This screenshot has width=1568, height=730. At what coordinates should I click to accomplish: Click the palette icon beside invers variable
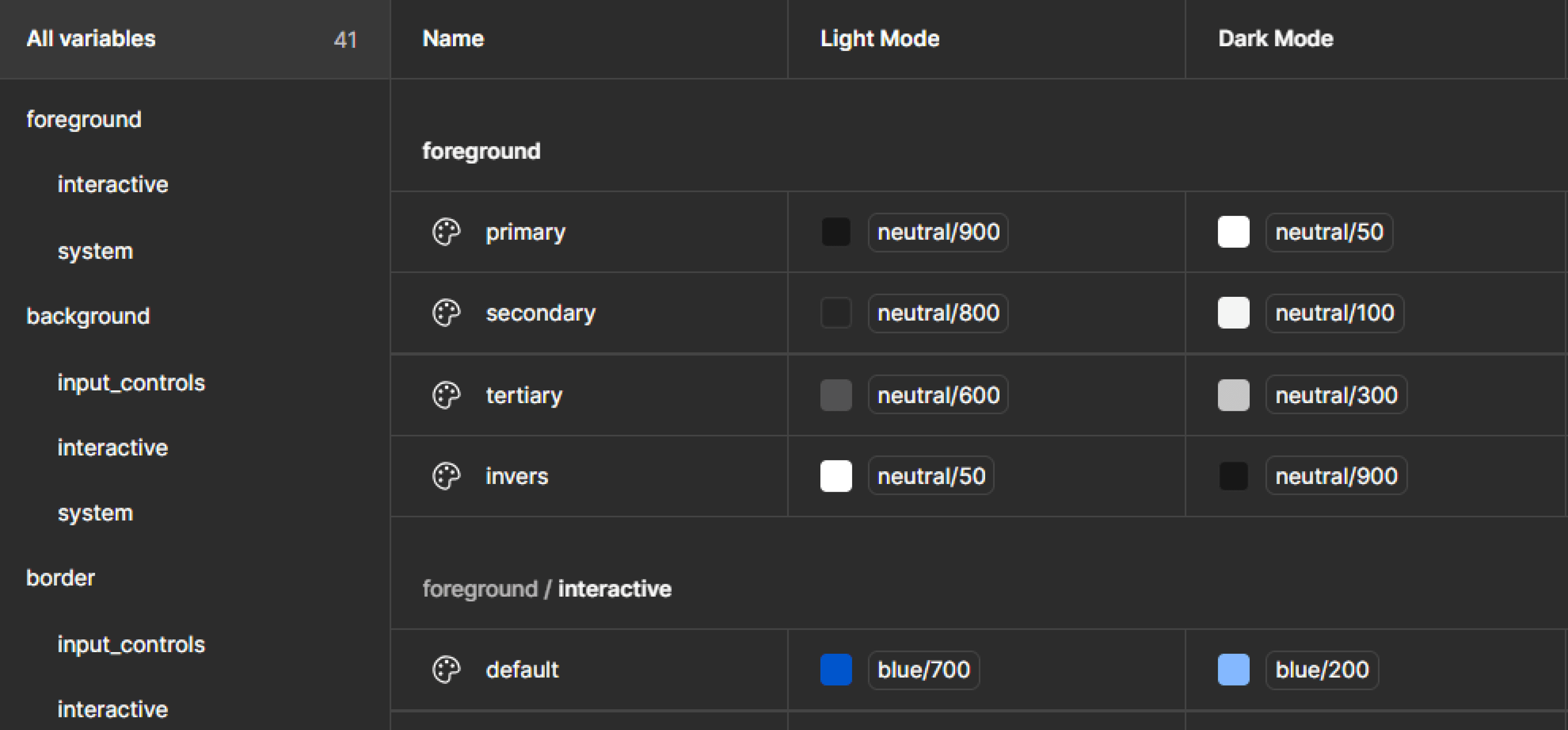pyautogui.click(x=446, y=476)
